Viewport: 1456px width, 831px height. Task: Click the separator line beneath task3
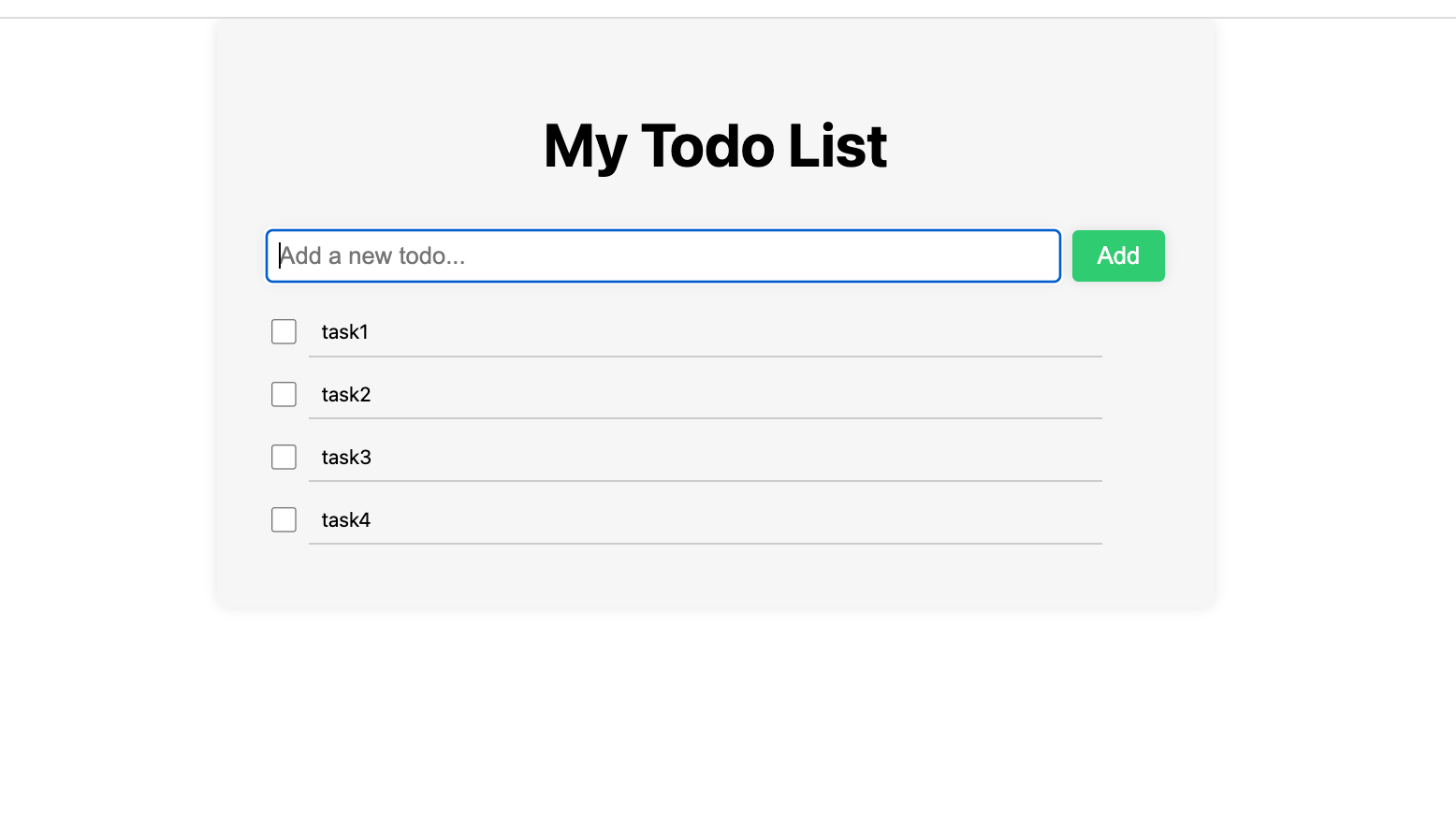click(x=706, y=481)
